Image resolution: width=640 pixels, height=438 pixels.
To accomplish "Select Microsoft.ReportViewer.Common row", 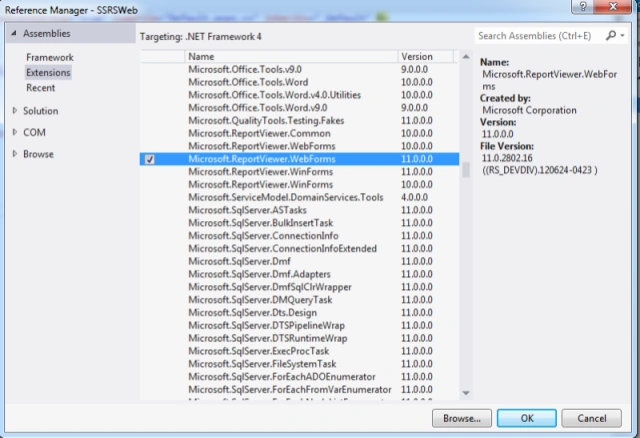I will pyautogui.click(x=299, y=133).
